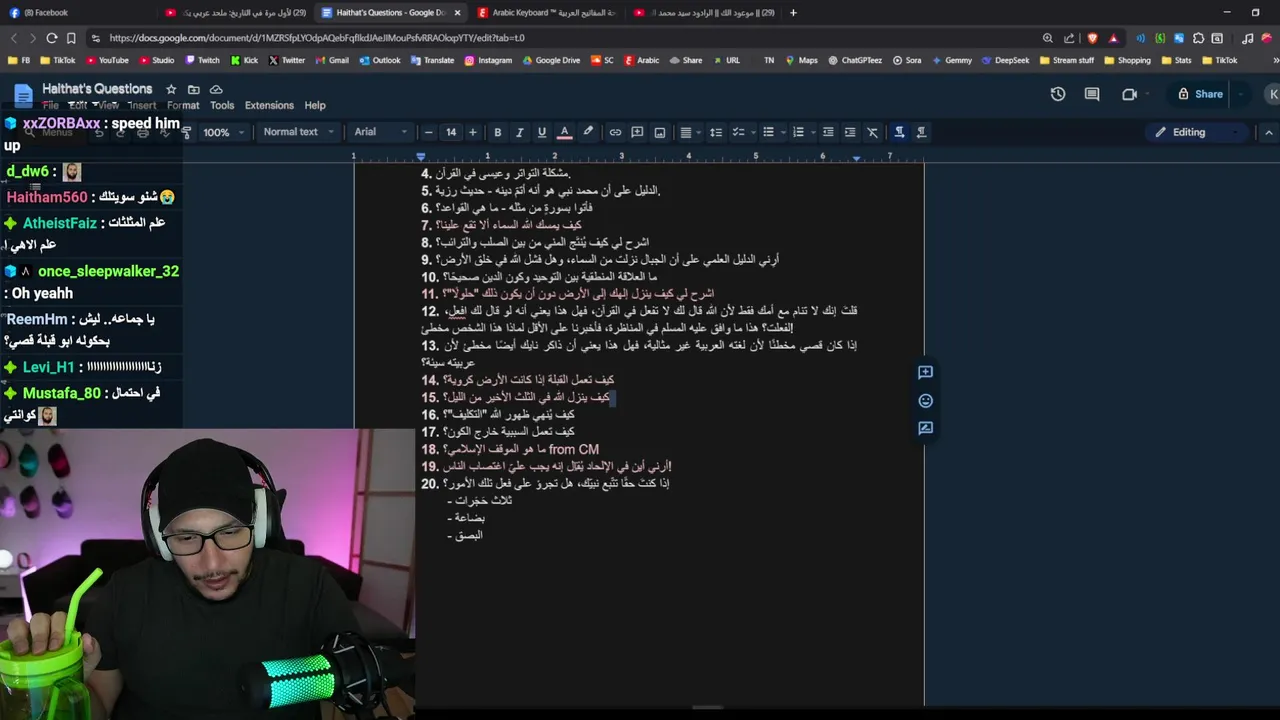Open the Translate bookmark
Image resolution: width=1280 pixels, height=720 pixels.
click(432, 60)
